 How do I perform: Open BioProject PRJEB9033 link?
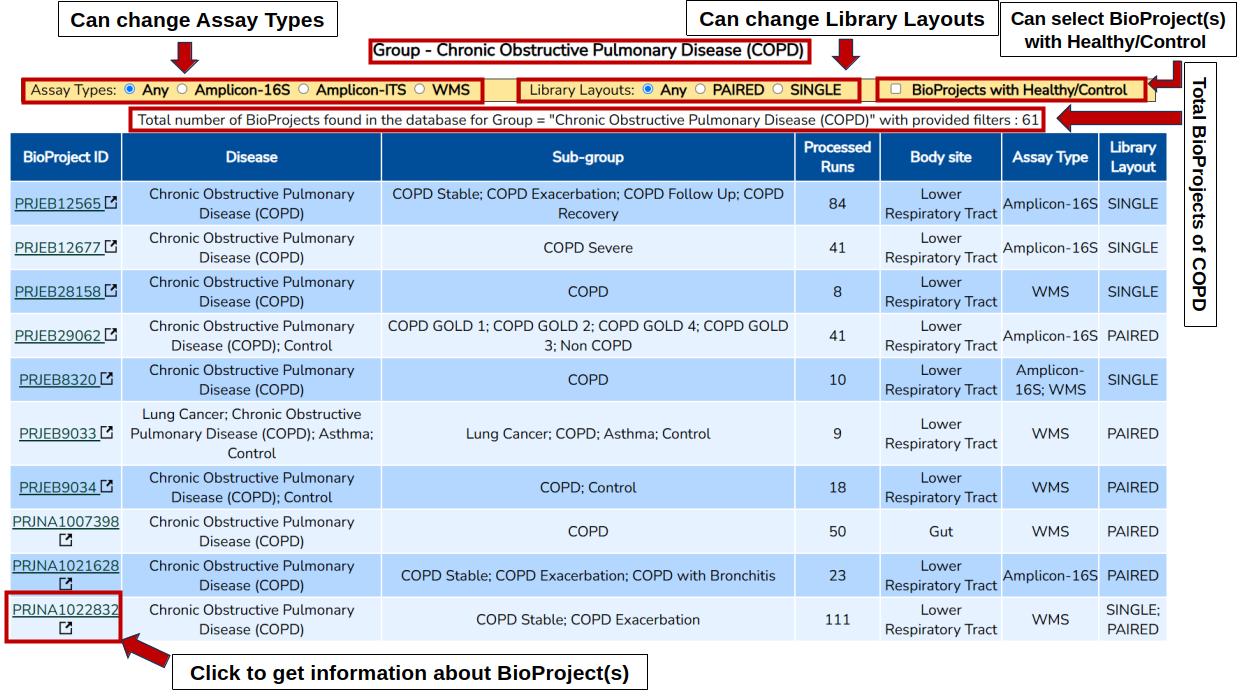(58, 434)
